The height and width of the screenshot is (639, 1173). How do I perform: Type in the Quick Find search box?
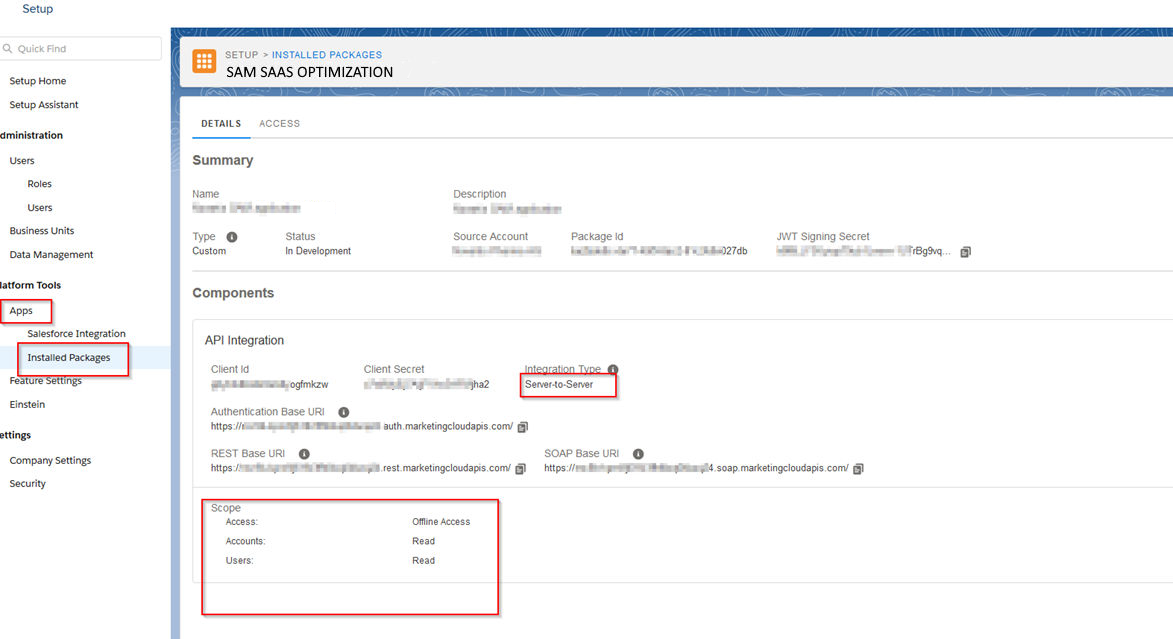point(85,49)
